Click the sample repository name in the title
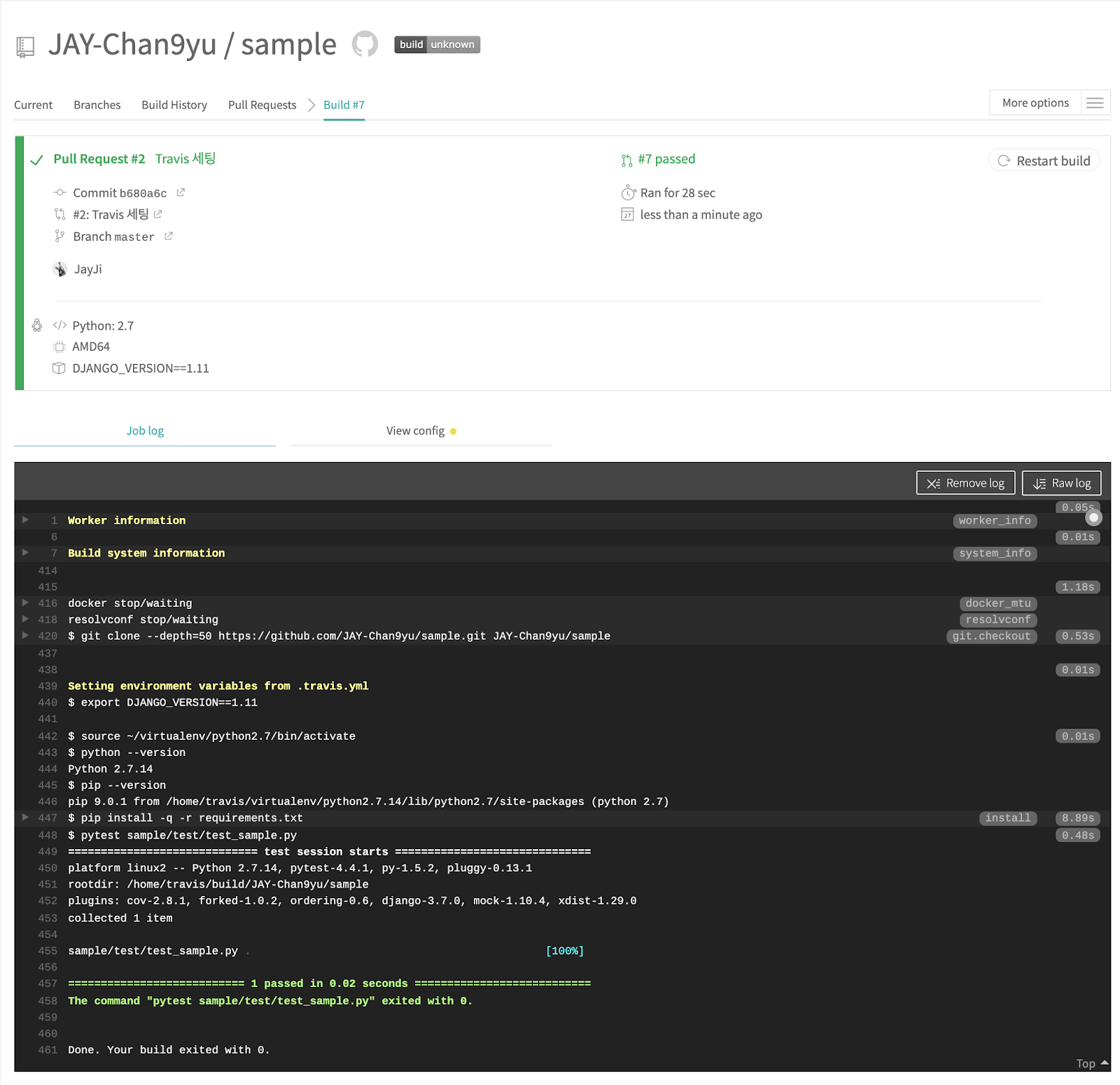Image resolution: width=1120 pixels, height=1085 pixels. (x=288, y=44)
